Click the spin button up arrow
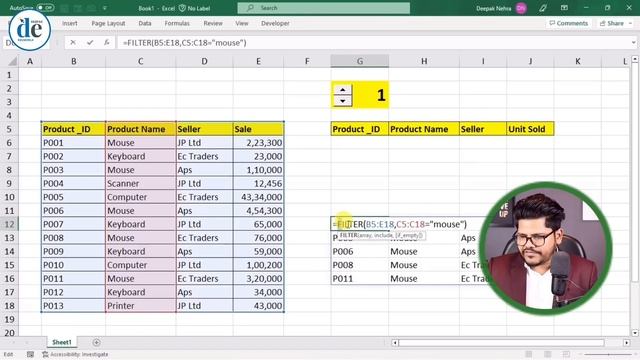640x360 pixels. 343,89
